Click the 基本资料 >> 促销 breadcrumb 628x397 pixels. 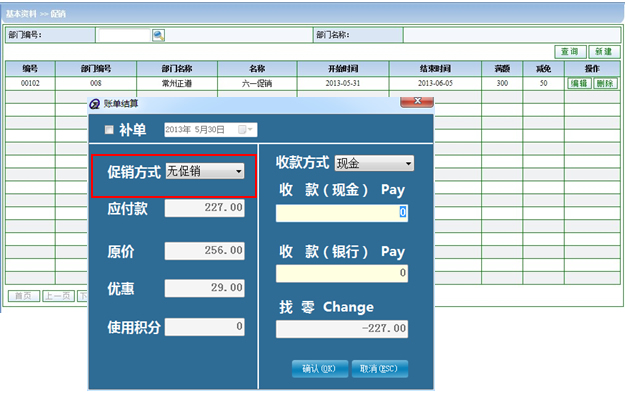36,14
